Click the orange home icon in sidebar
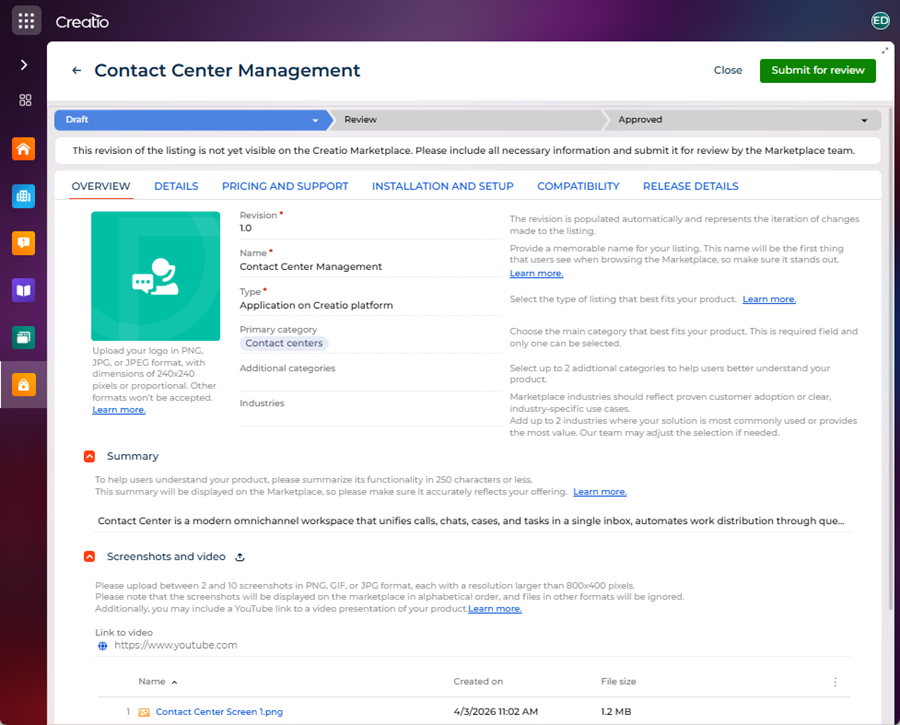This screenshot has width=900, height=725. (x=24, y=149)
